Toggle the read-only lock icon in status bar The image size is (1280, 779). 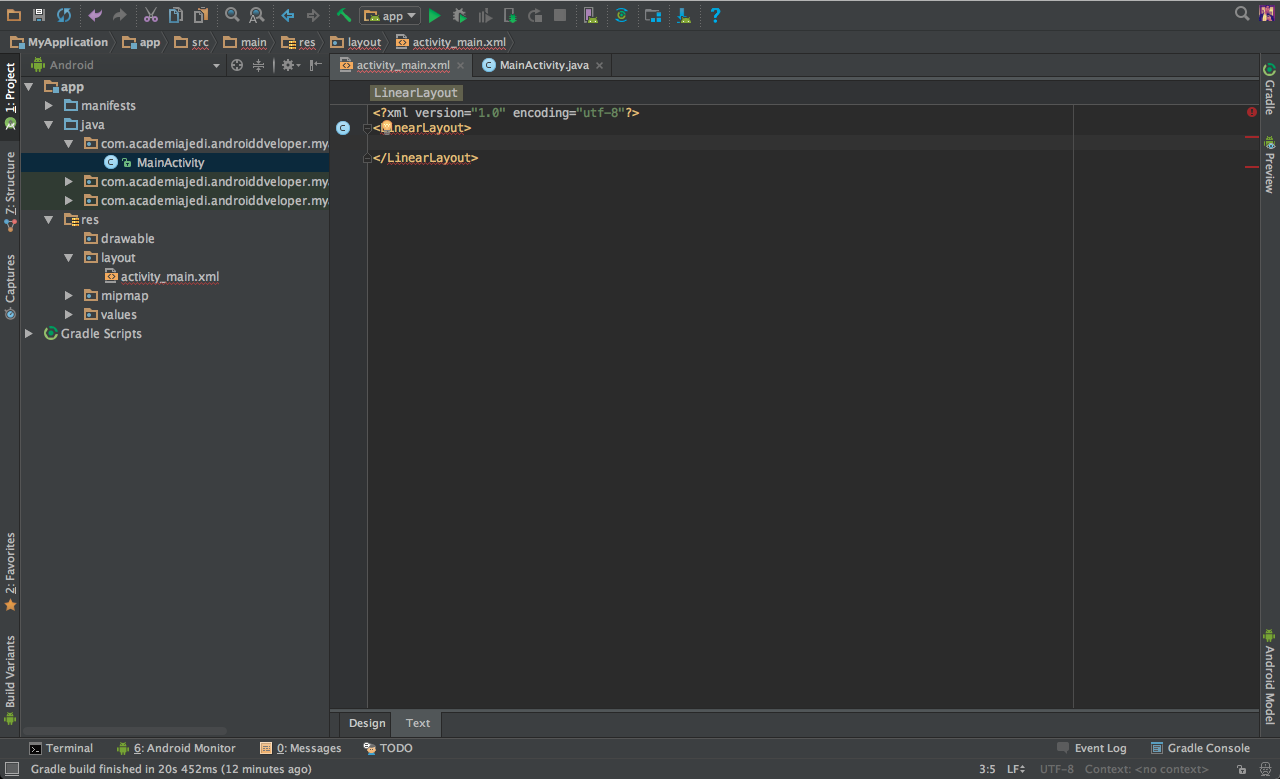tap(1240, 769)
